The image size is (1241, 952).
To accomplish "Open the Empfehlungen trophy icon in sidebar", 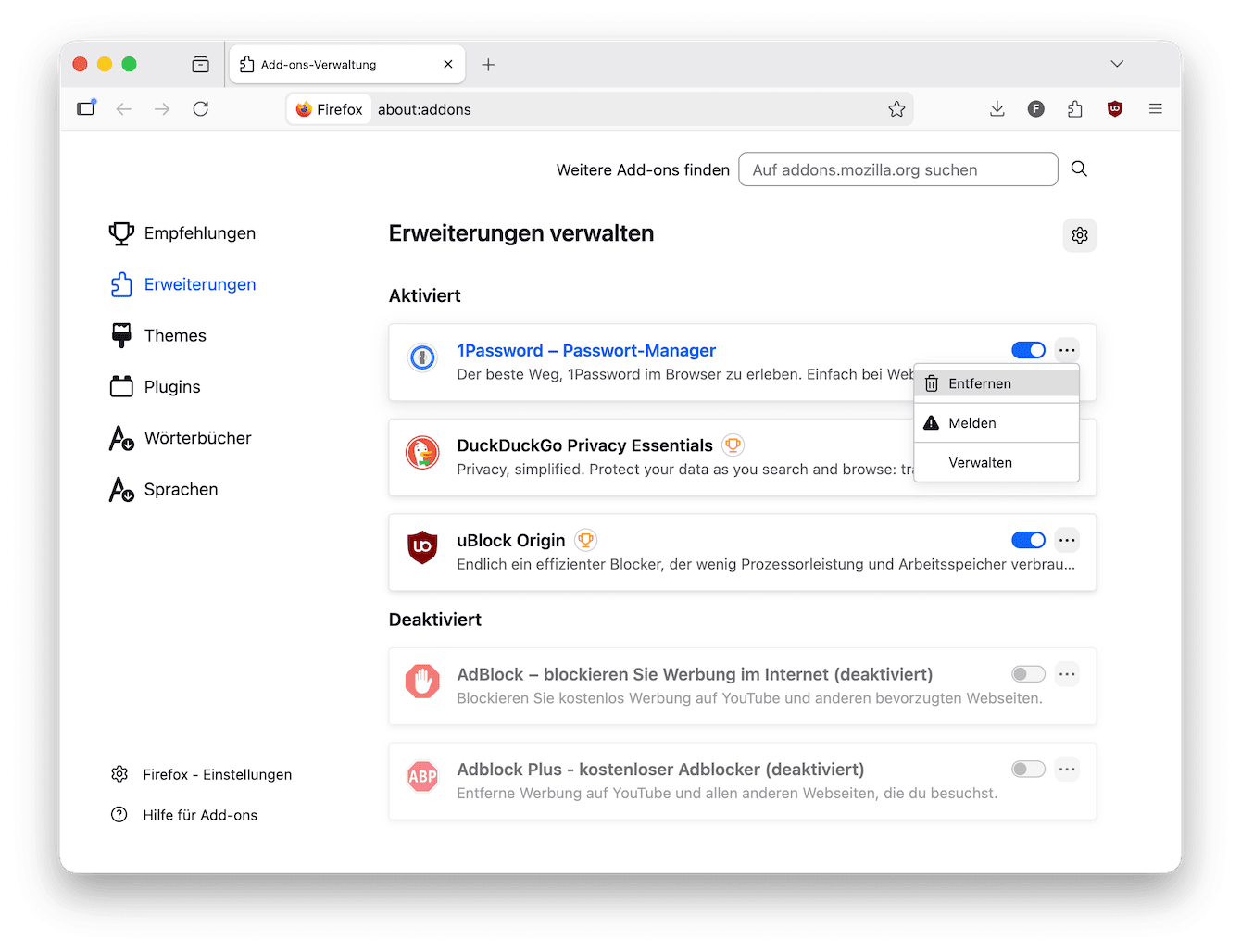I will (121, 233).
